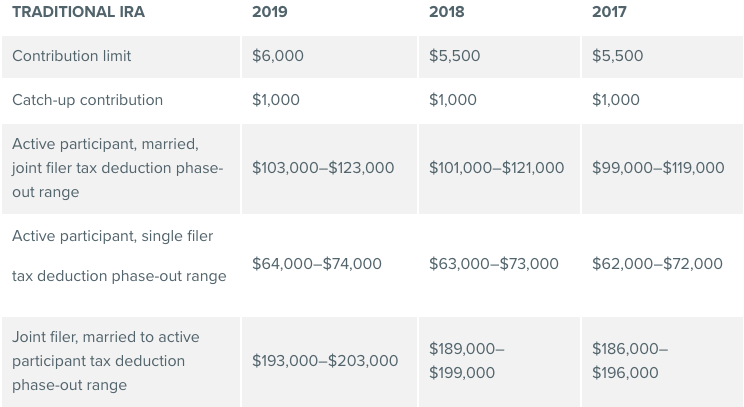Click the 2018 contribution limit value $5,500
This screenshot has height=407, width=744.
click(454, 56)
